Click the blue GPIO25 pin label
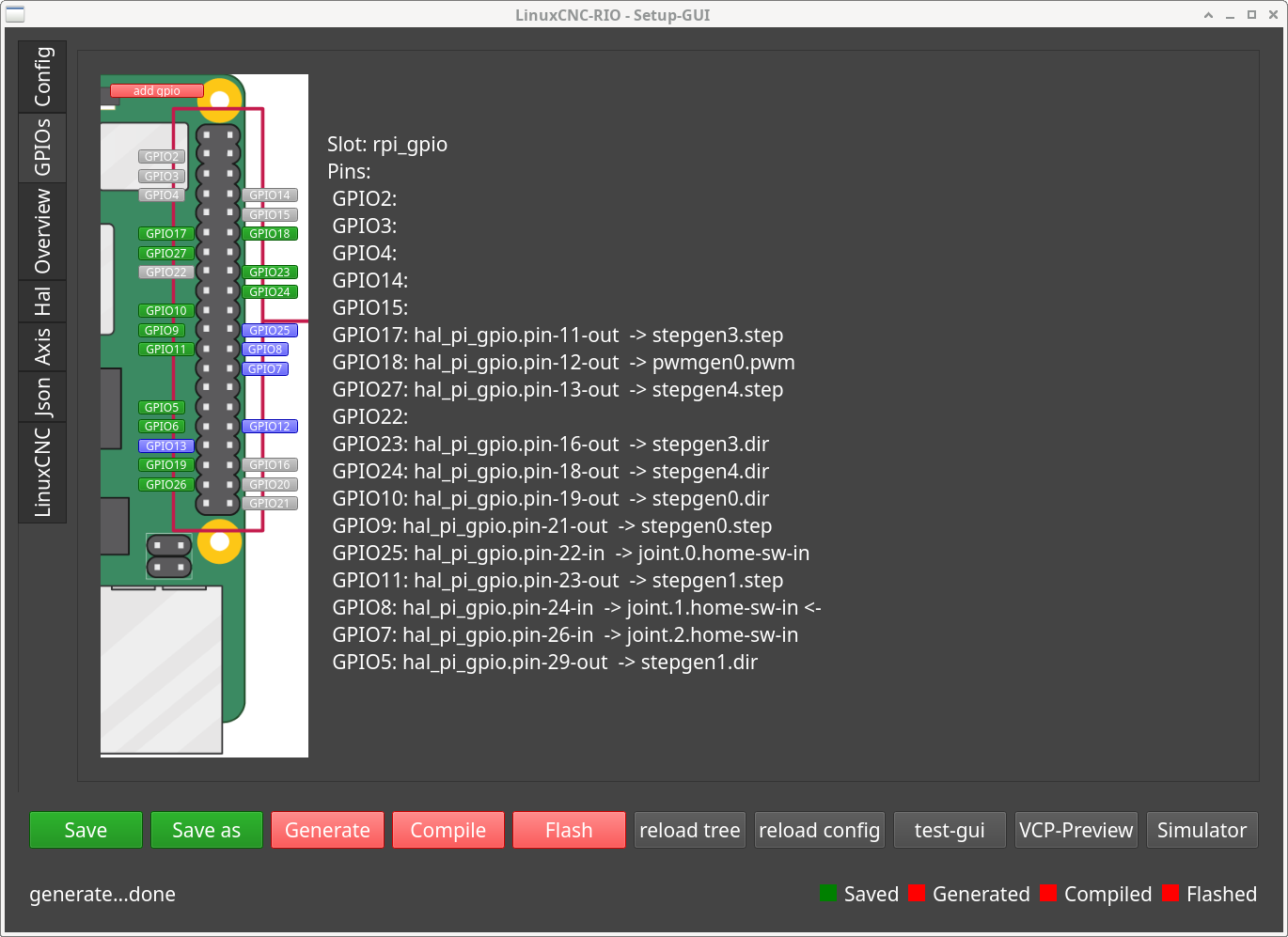The image size is (1288, 937). pos(270,331)
